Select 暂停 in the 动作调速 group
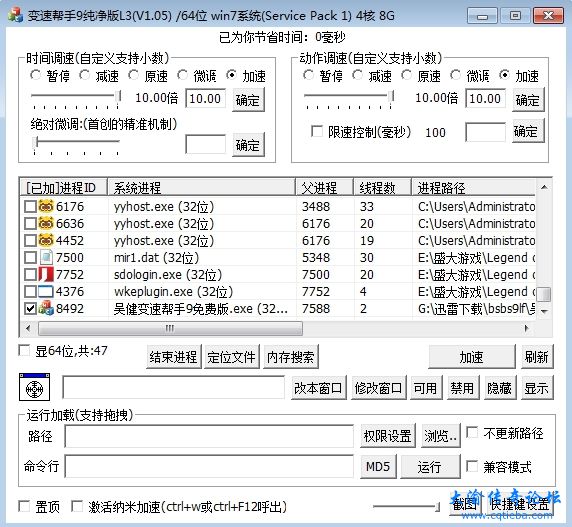 tap(309, 75)
